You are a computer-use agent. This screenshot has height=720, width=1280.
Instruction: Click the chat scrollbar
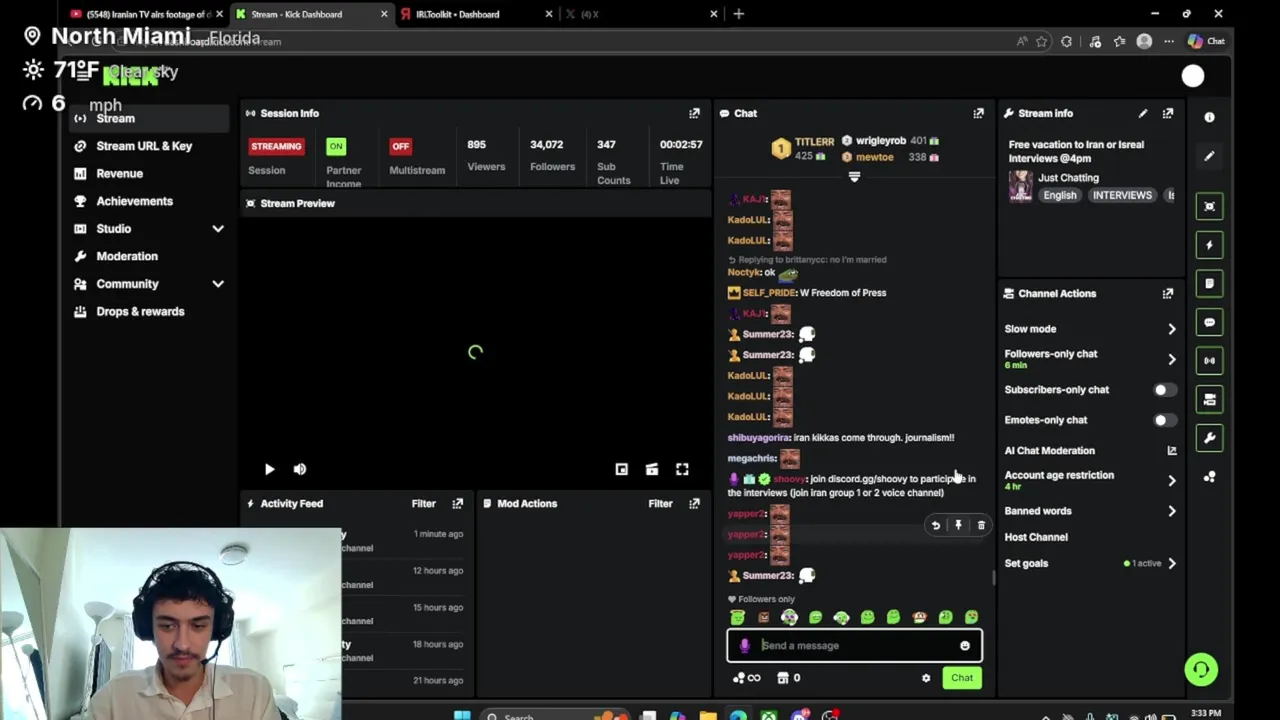point(993,577)
